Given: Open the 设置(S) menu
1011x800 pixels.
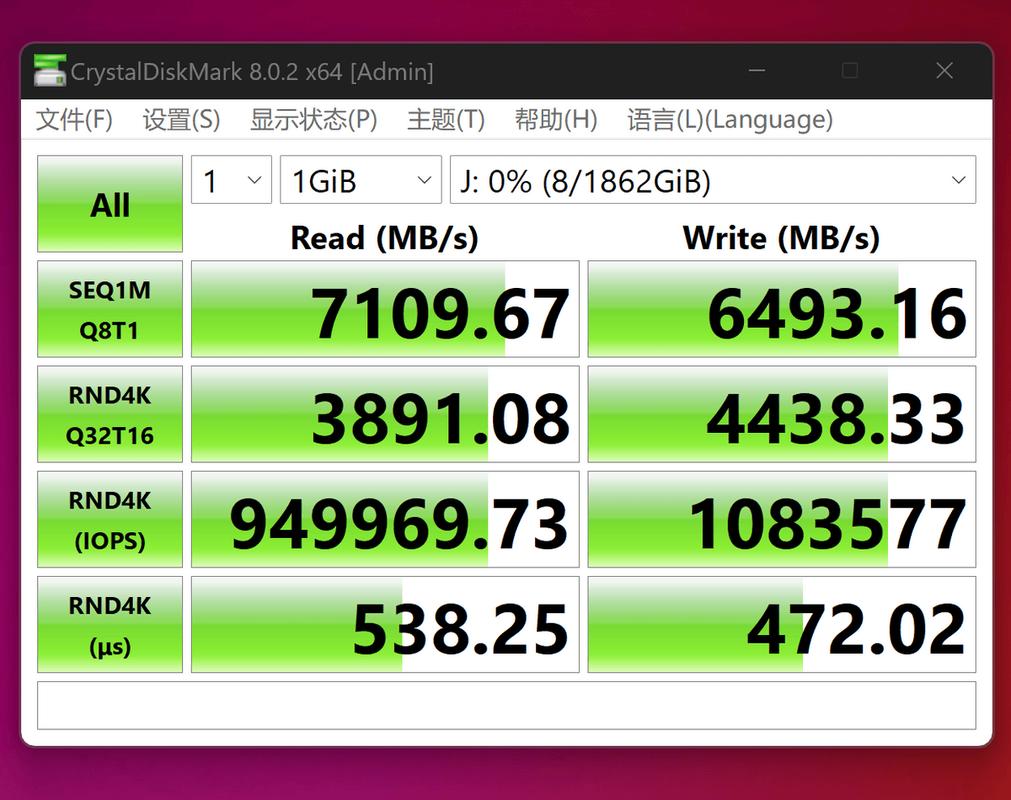Looking at the screenshot, I should [x=181, y=120].
